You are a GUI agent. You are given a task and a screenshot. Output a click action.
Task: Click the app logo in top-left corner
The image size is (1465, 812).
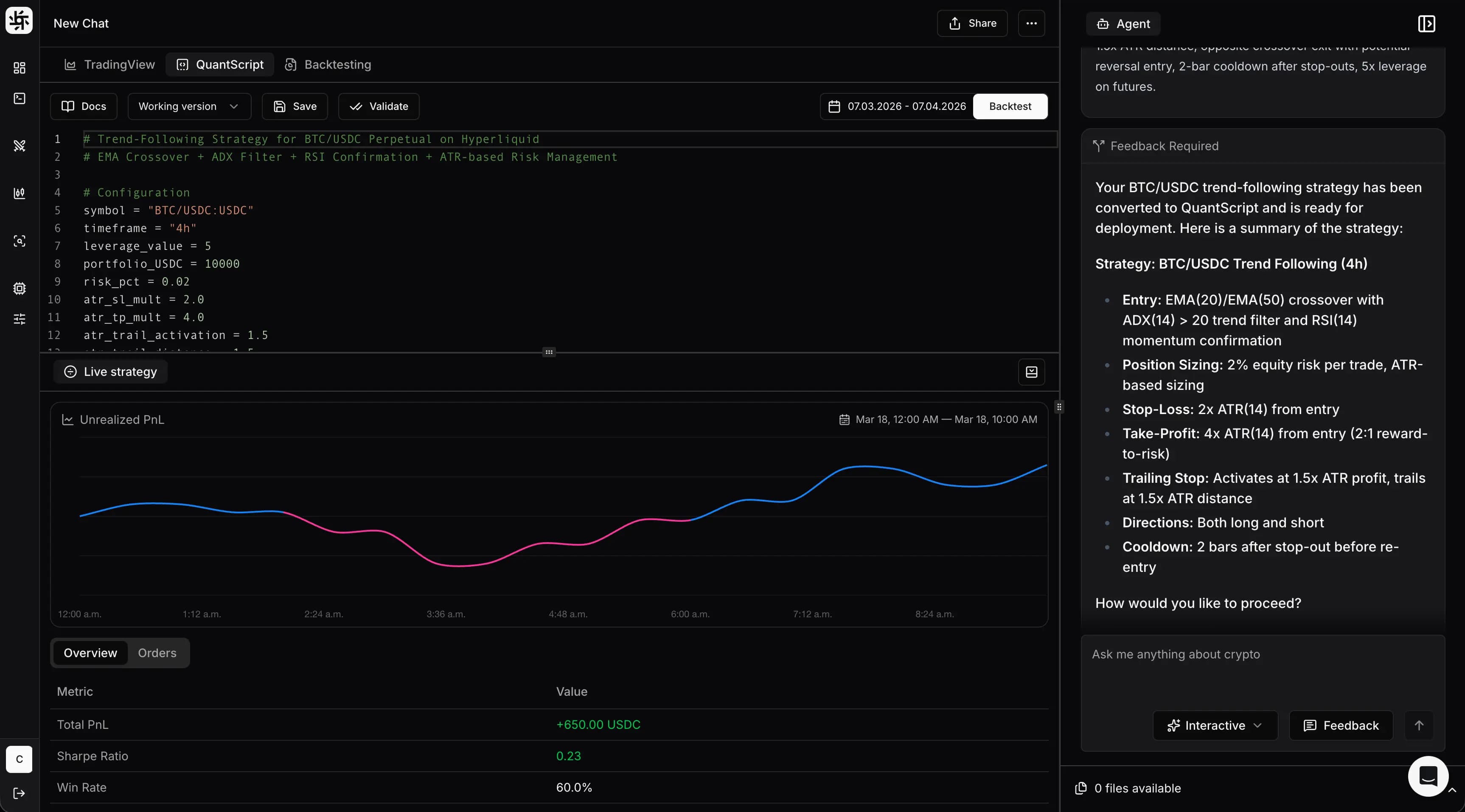pyautogui.click(x=20, y=20)
